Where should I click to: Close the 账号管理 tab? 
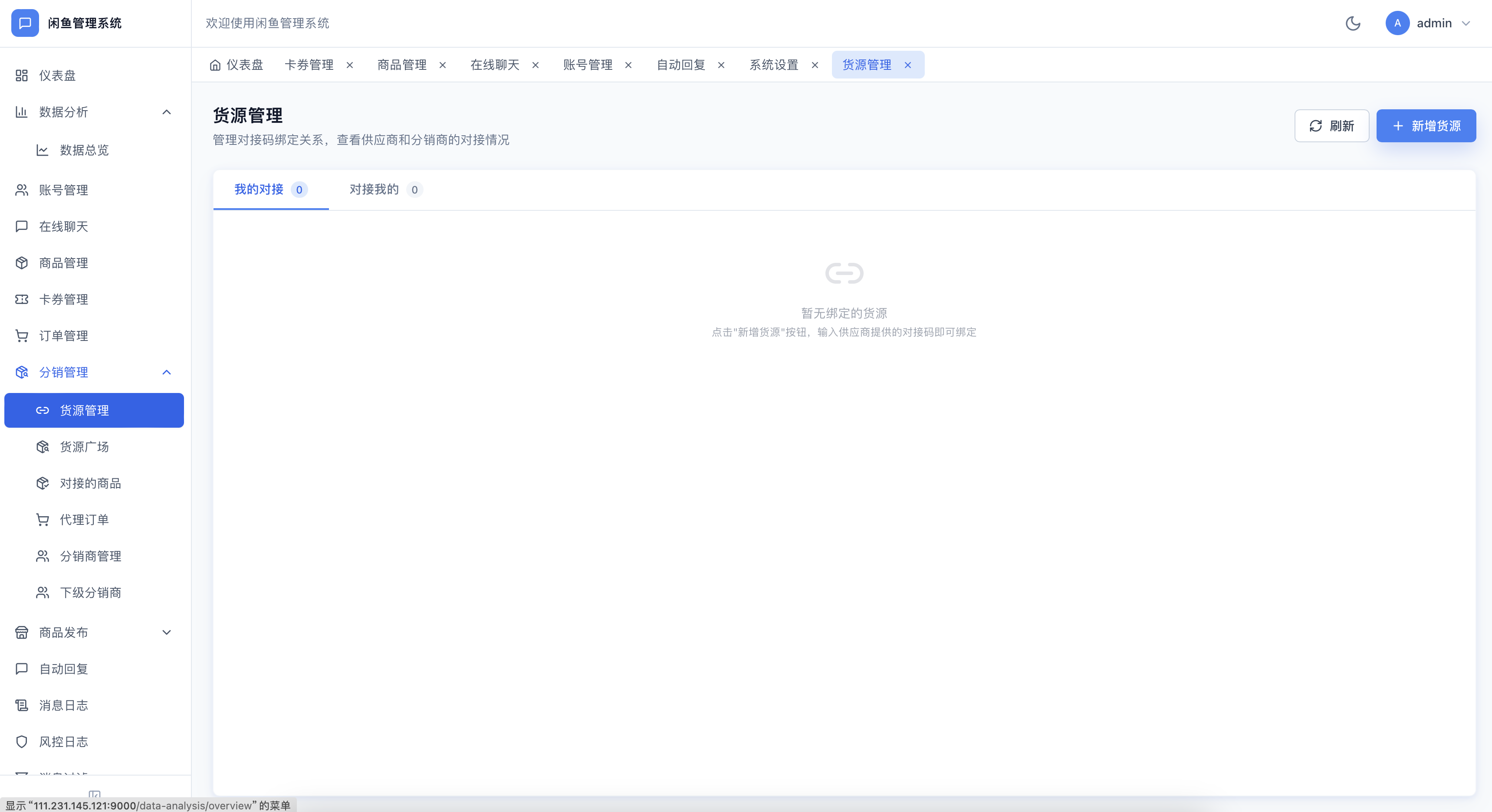point(628,65)
